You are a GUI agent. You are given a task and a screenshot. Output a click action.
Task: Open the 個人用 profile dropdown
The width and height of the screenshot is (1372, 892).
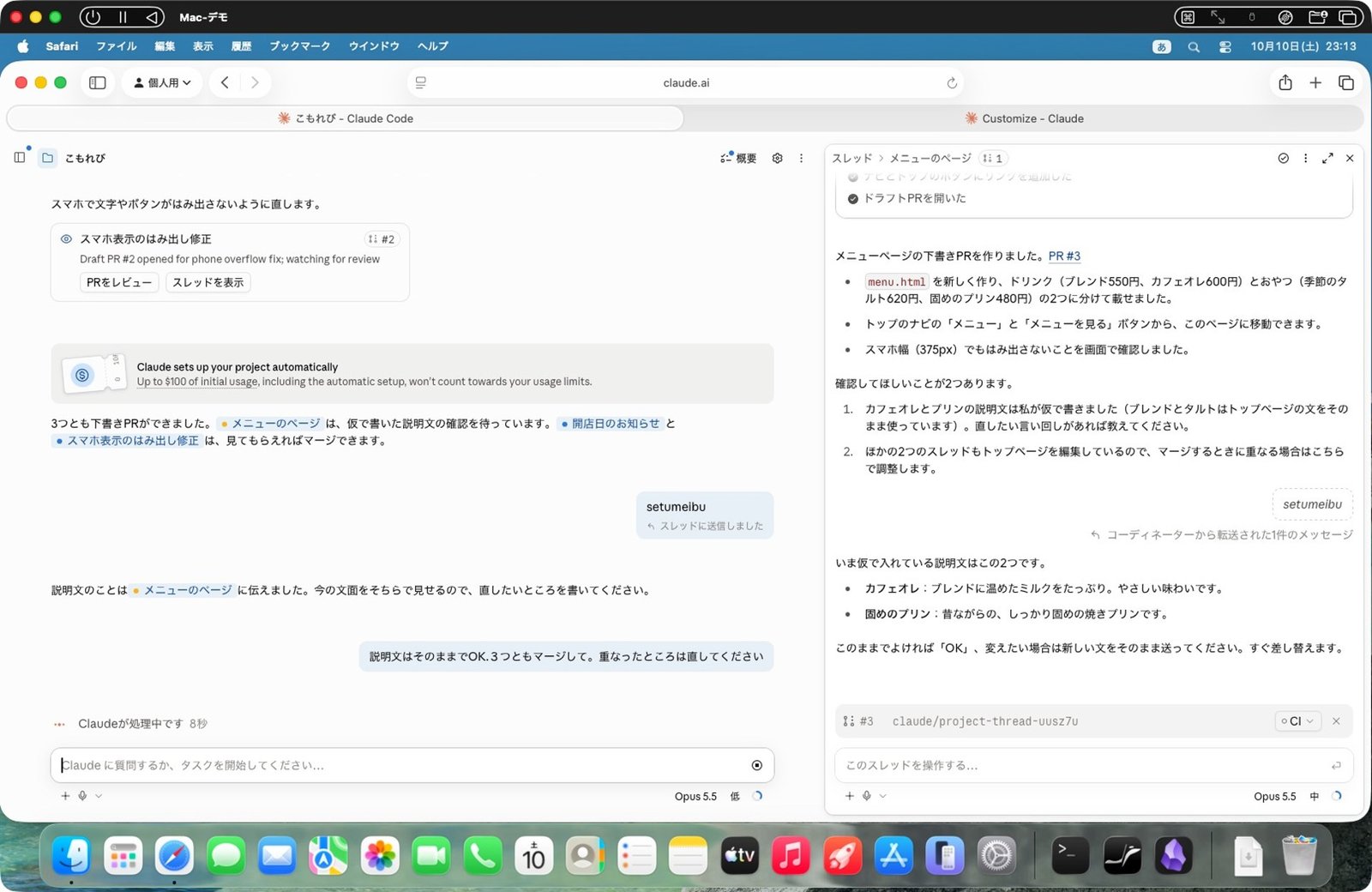[162, 82]
